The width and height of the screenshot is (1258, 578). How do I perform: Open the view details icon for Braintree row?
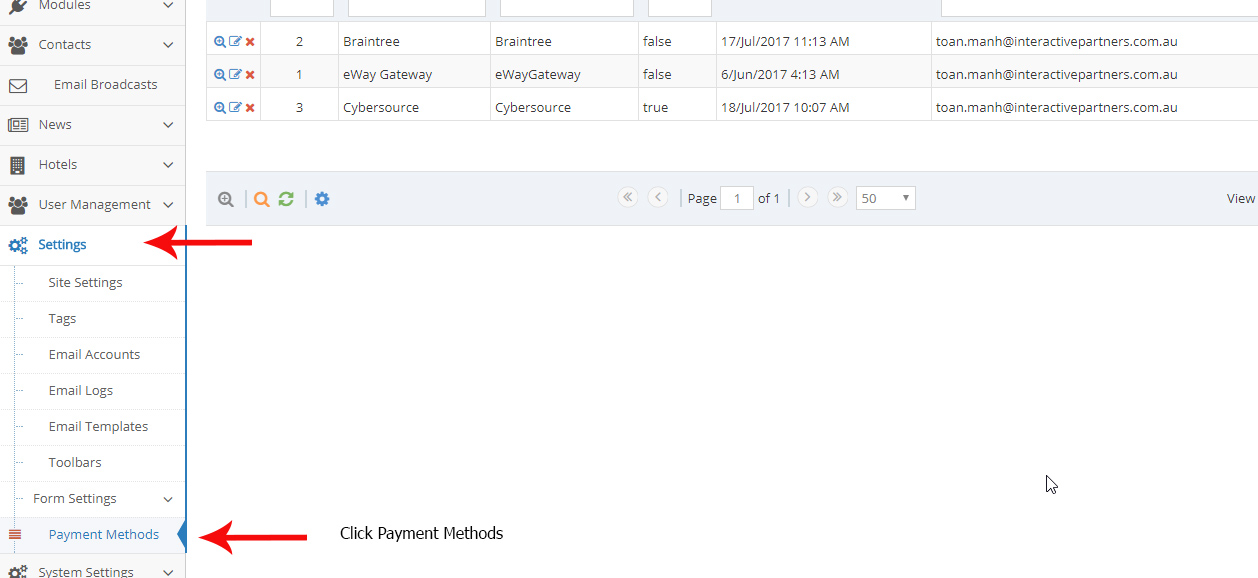point(219,40)
